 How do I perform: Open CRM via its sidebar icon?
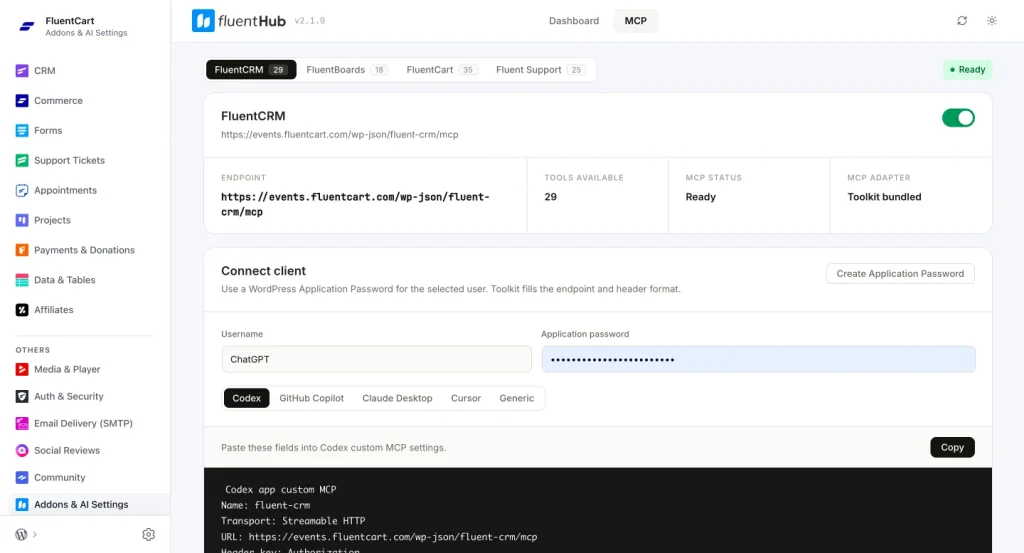22,71
